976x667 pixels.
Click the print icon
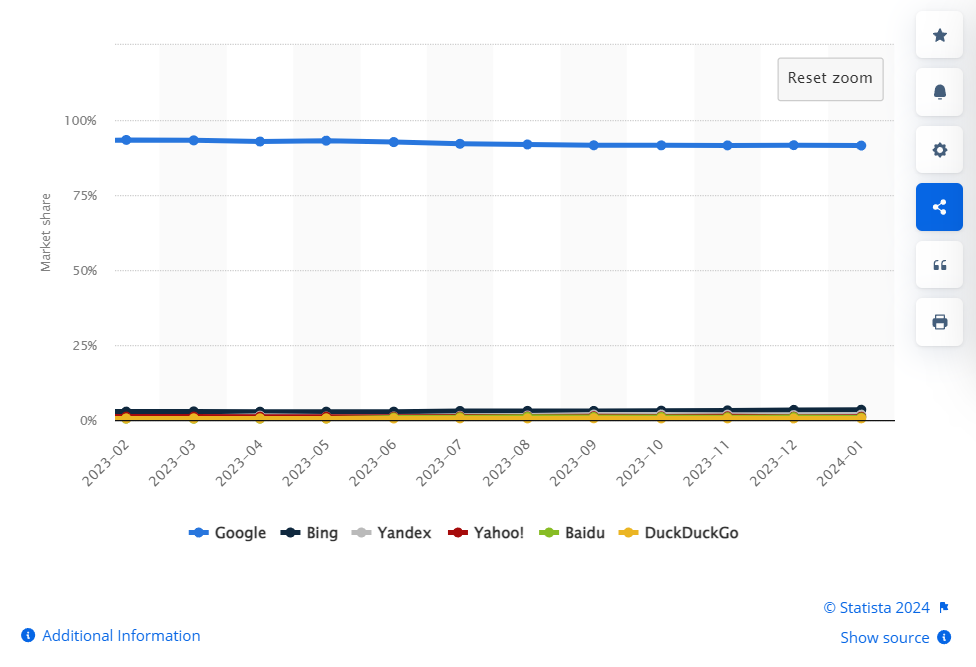(939, 322)
